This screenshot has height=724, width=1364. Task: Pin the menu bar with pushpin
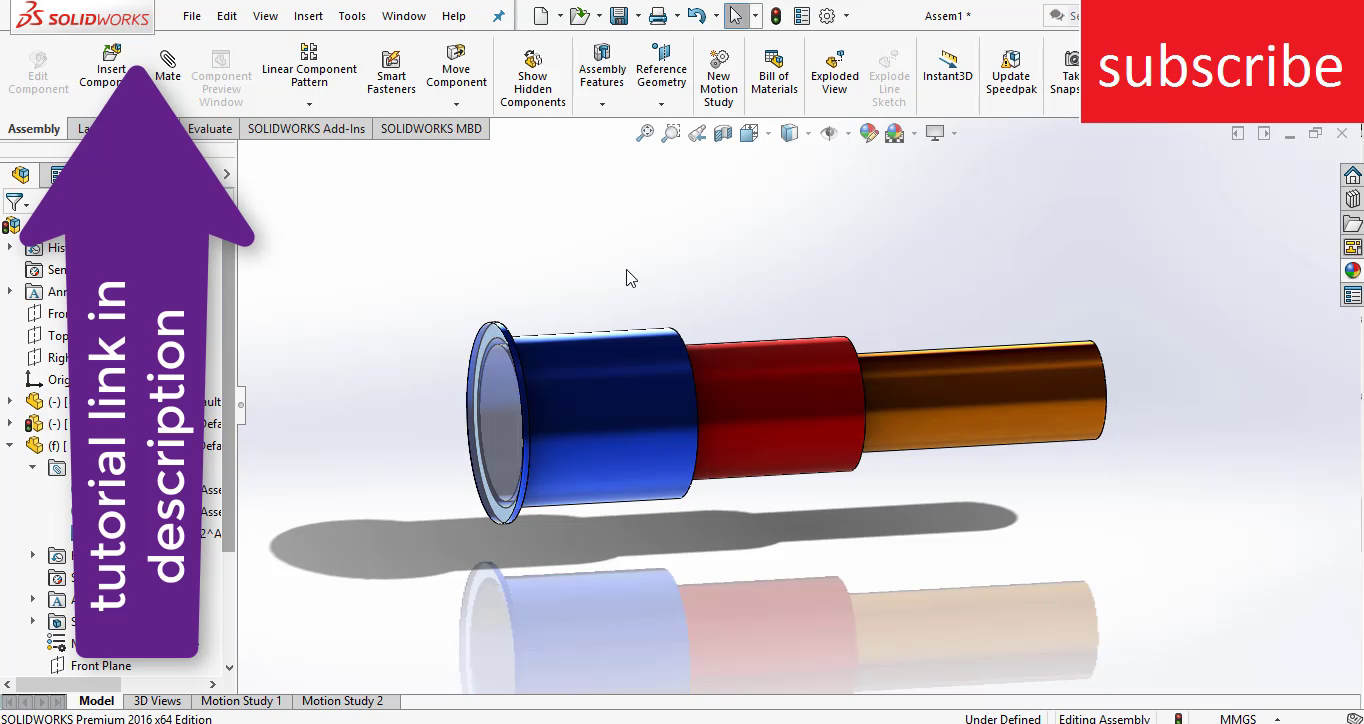(499, 16)
